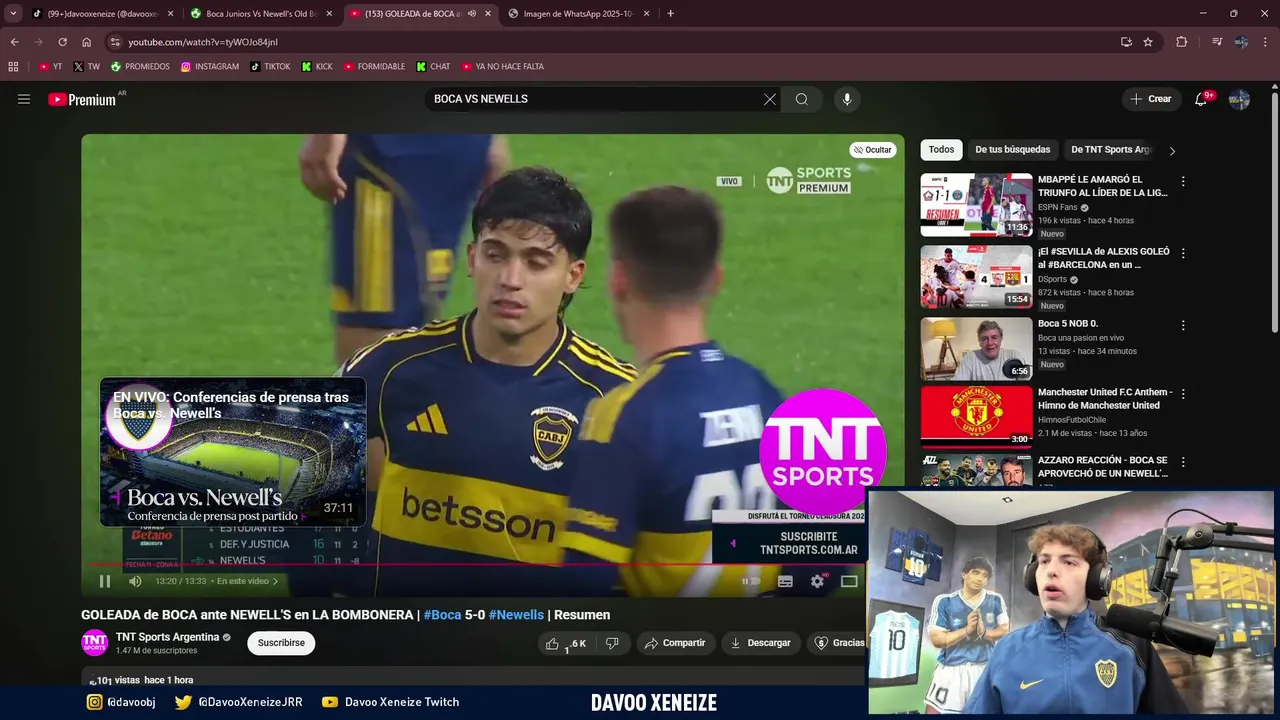Toggle subtitles in the video player
This screenshot has height=720, width=1280.
coord(785,581)
